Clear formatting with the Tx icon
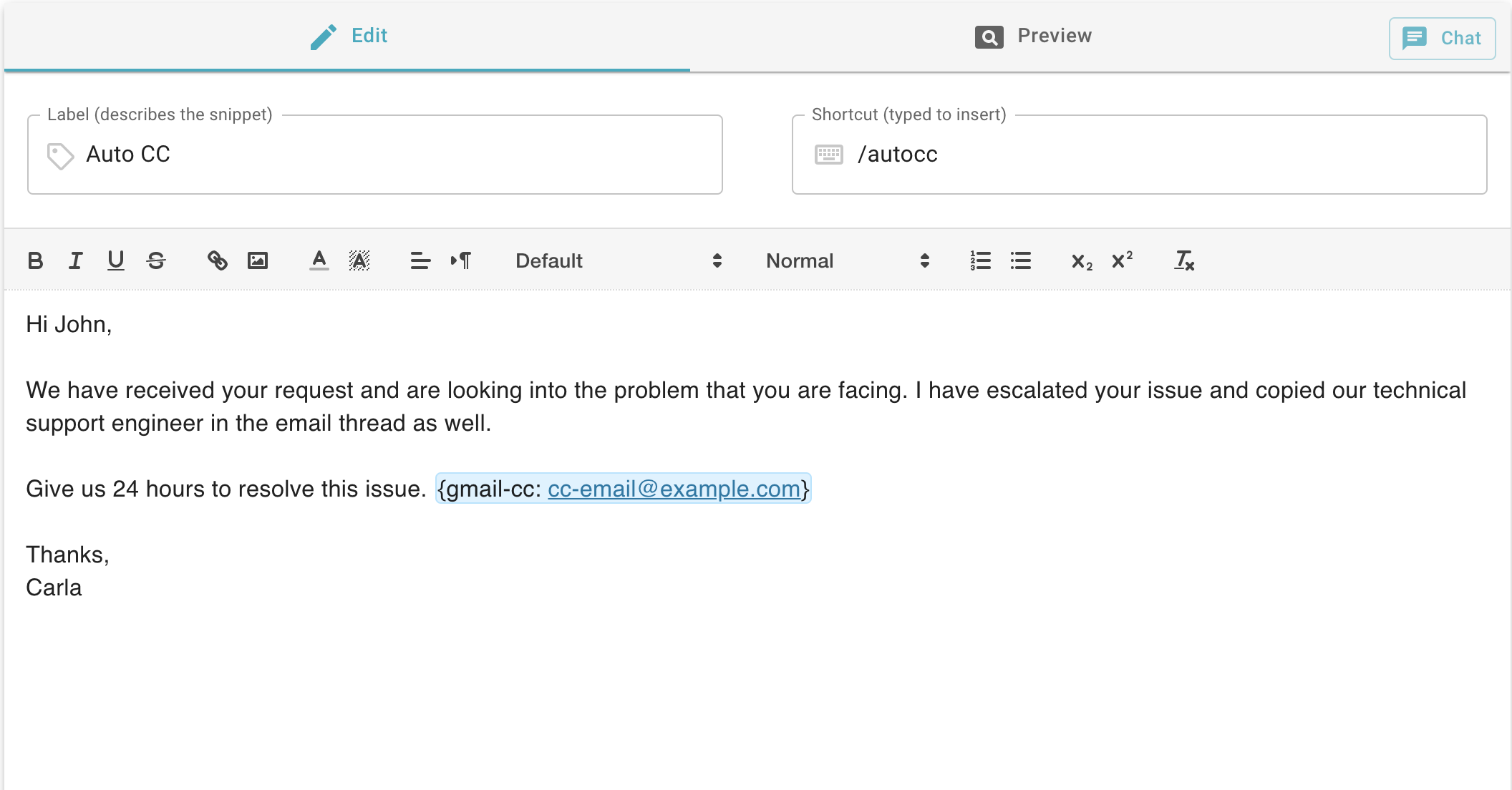This screenshot has height=790, width=1512. click(x=1184, y=260)
